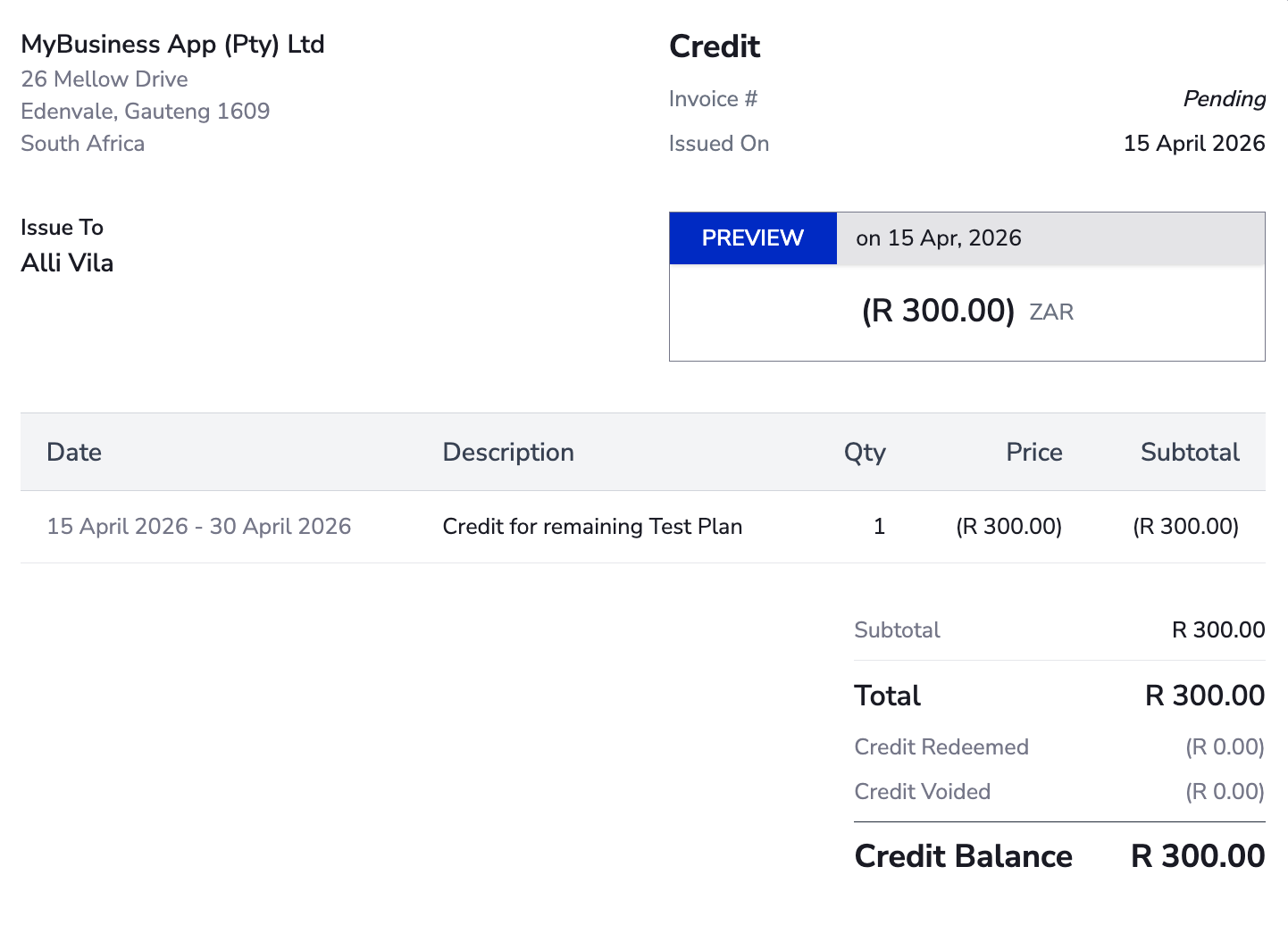Click the (R 300.00) preview amount
Image resolution: width=1288 pixels, height=950 pixels.
pyautogui.click(x=938, y=311)
